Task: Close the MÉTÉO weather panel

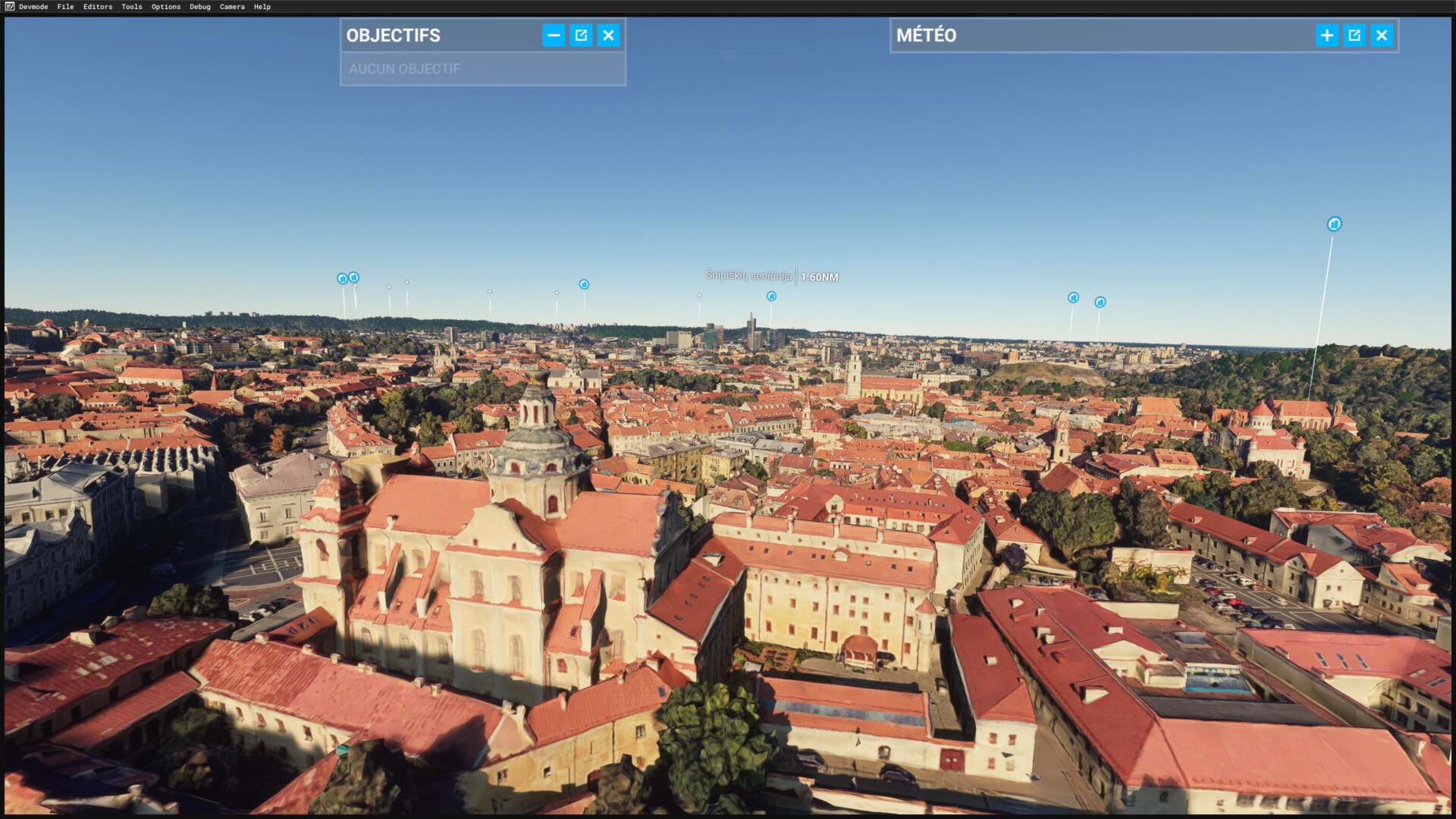Action: (1382, 36)
